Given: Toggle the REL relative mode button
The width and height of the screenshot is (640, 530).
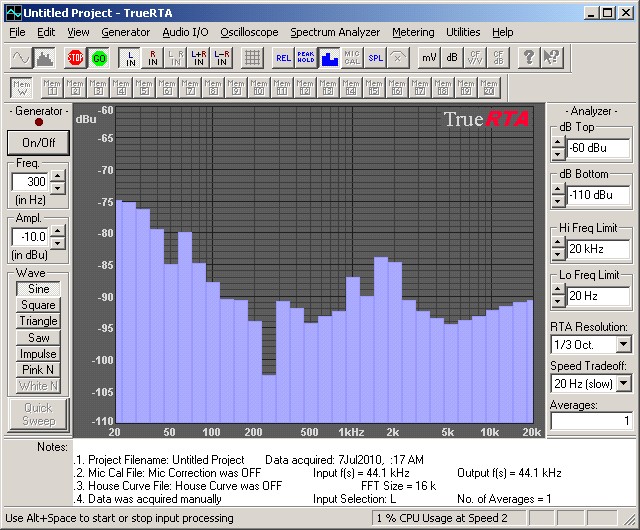Looking at the screenshot, I should pos(283,57).
